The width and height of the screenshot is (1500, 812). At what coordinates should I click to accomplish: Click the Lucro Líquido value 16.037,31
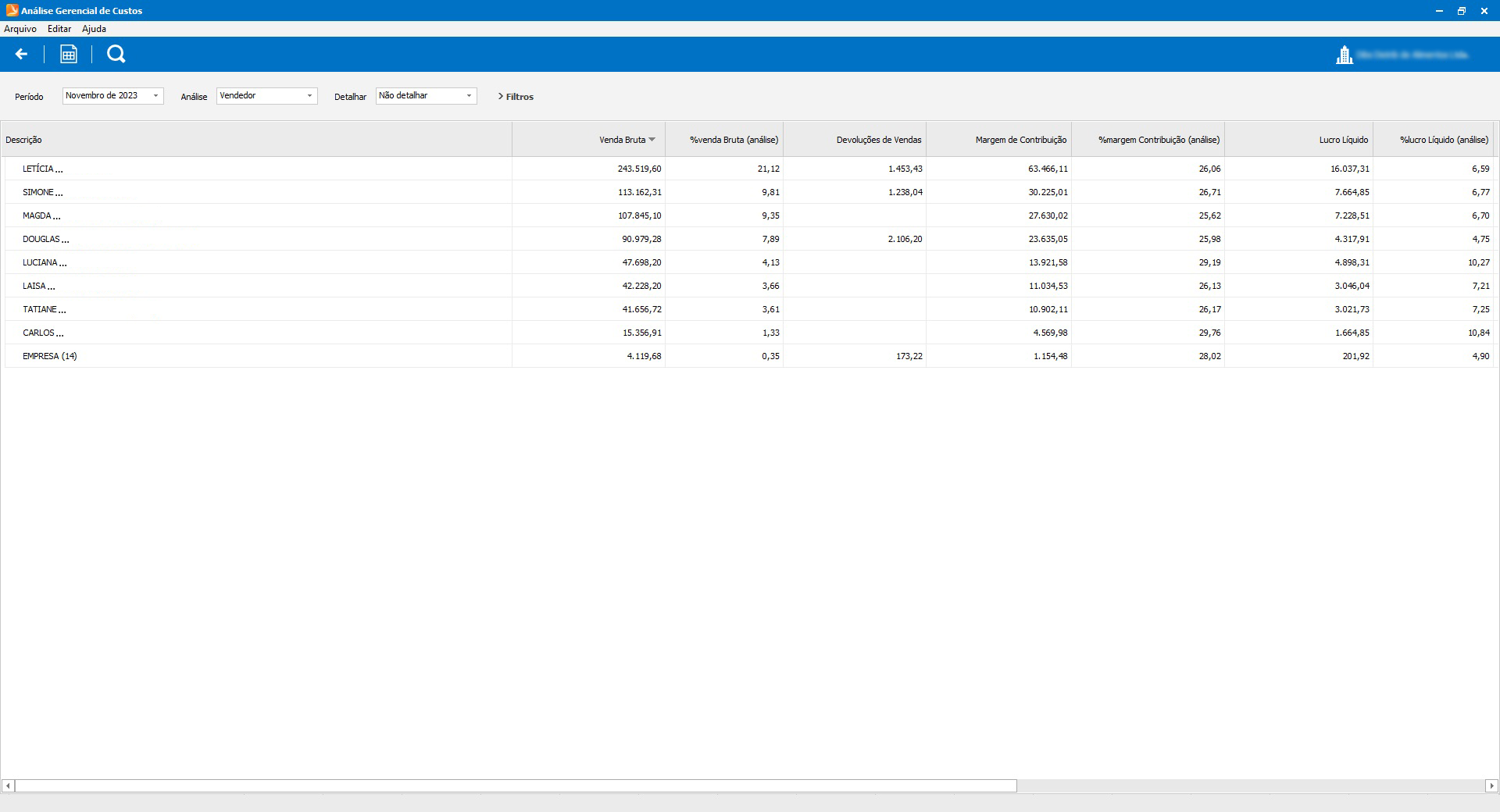(x=1349, y=169)
